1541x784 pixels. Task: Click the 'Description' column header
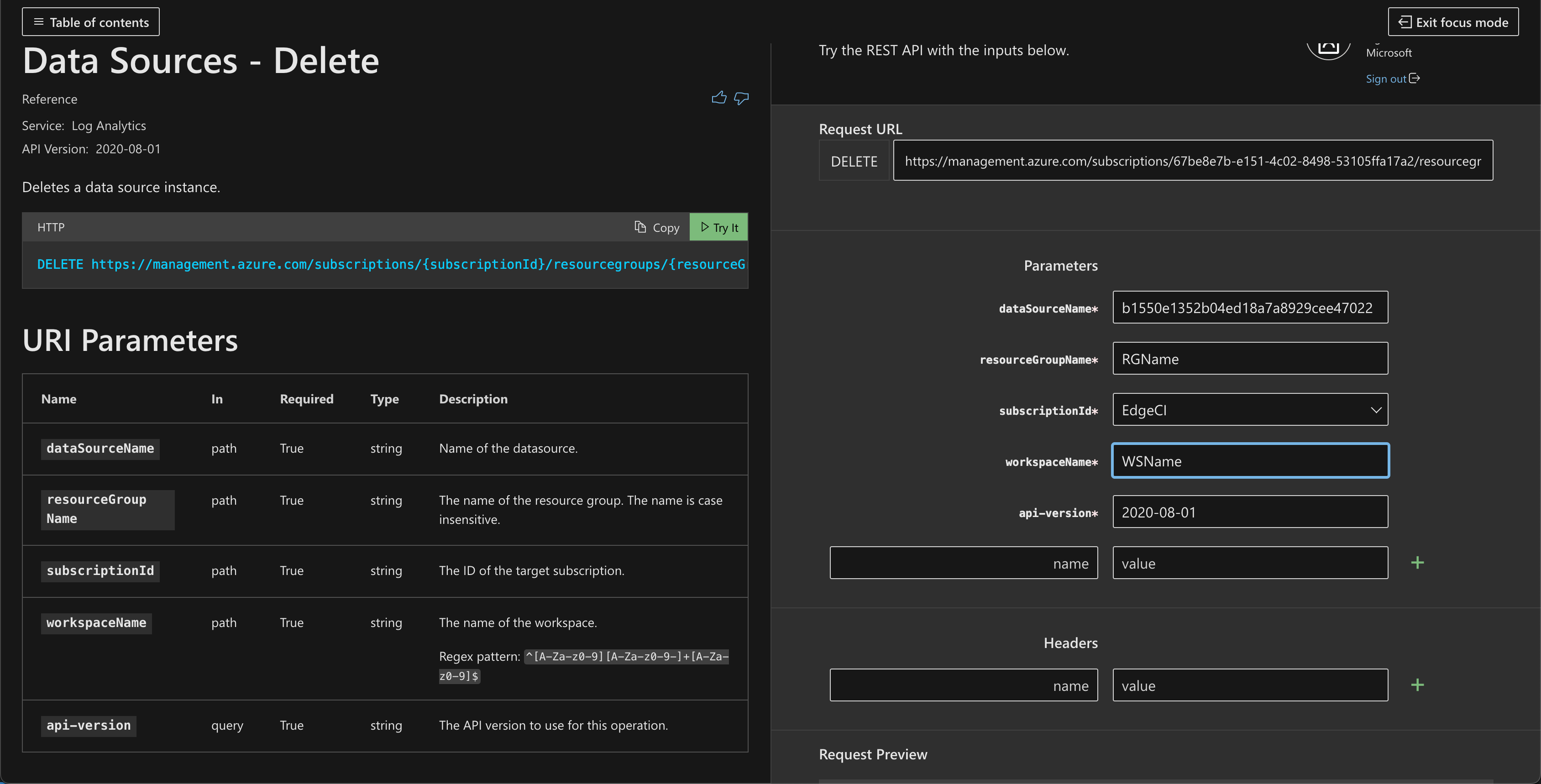473,399
